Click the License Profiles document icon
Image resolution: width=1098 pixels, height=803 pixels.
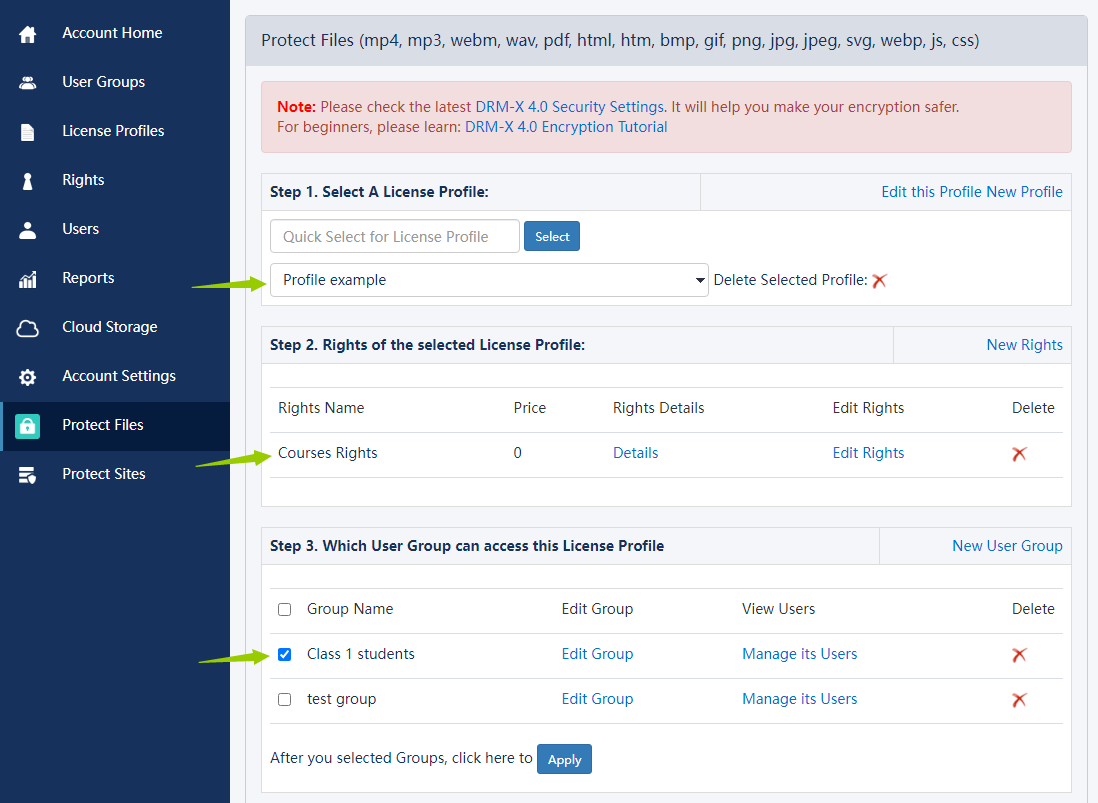click(28, 132)
